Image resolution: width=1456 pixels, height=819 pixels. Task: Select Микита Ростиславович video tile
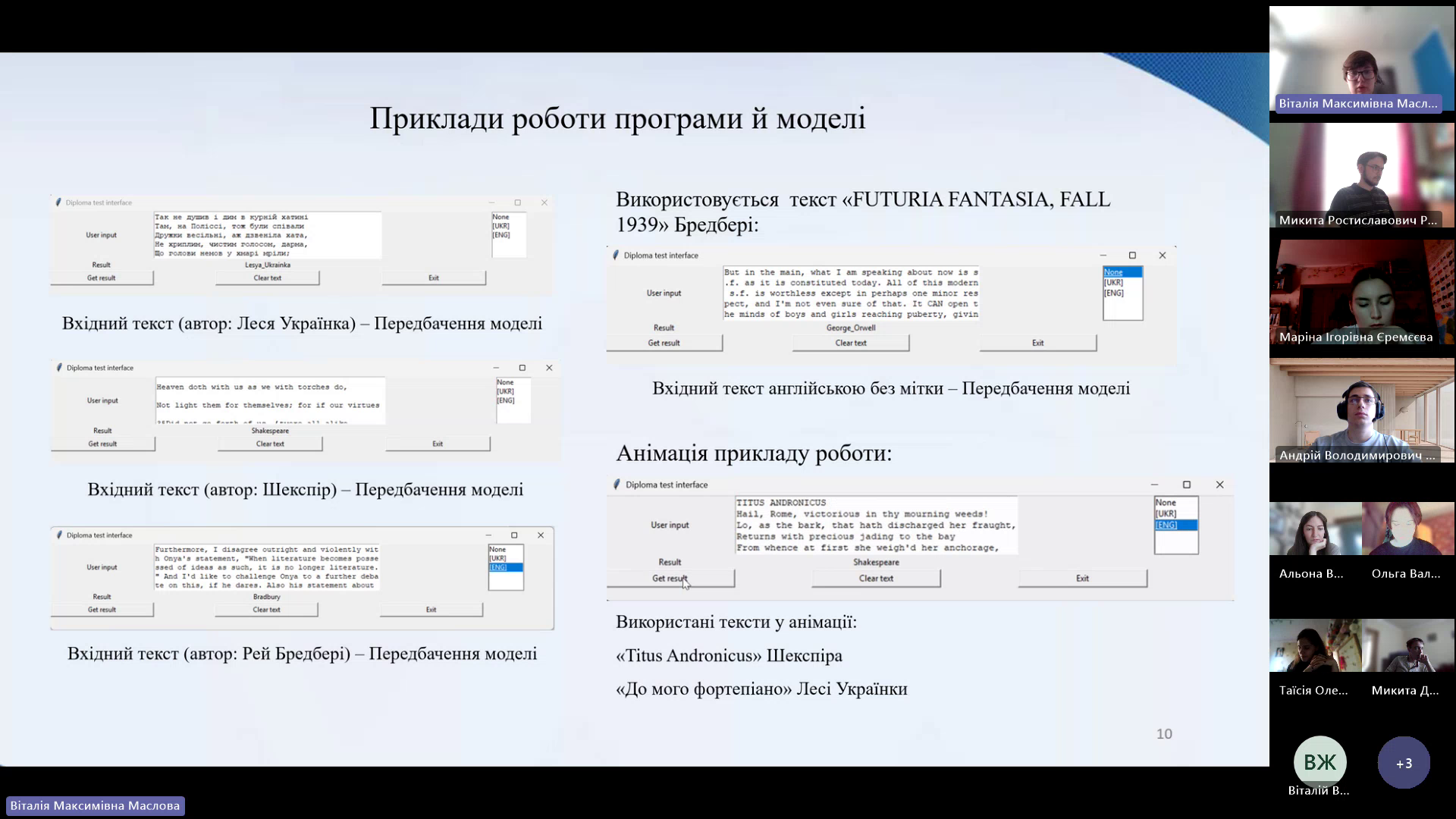coord(1361,176)
